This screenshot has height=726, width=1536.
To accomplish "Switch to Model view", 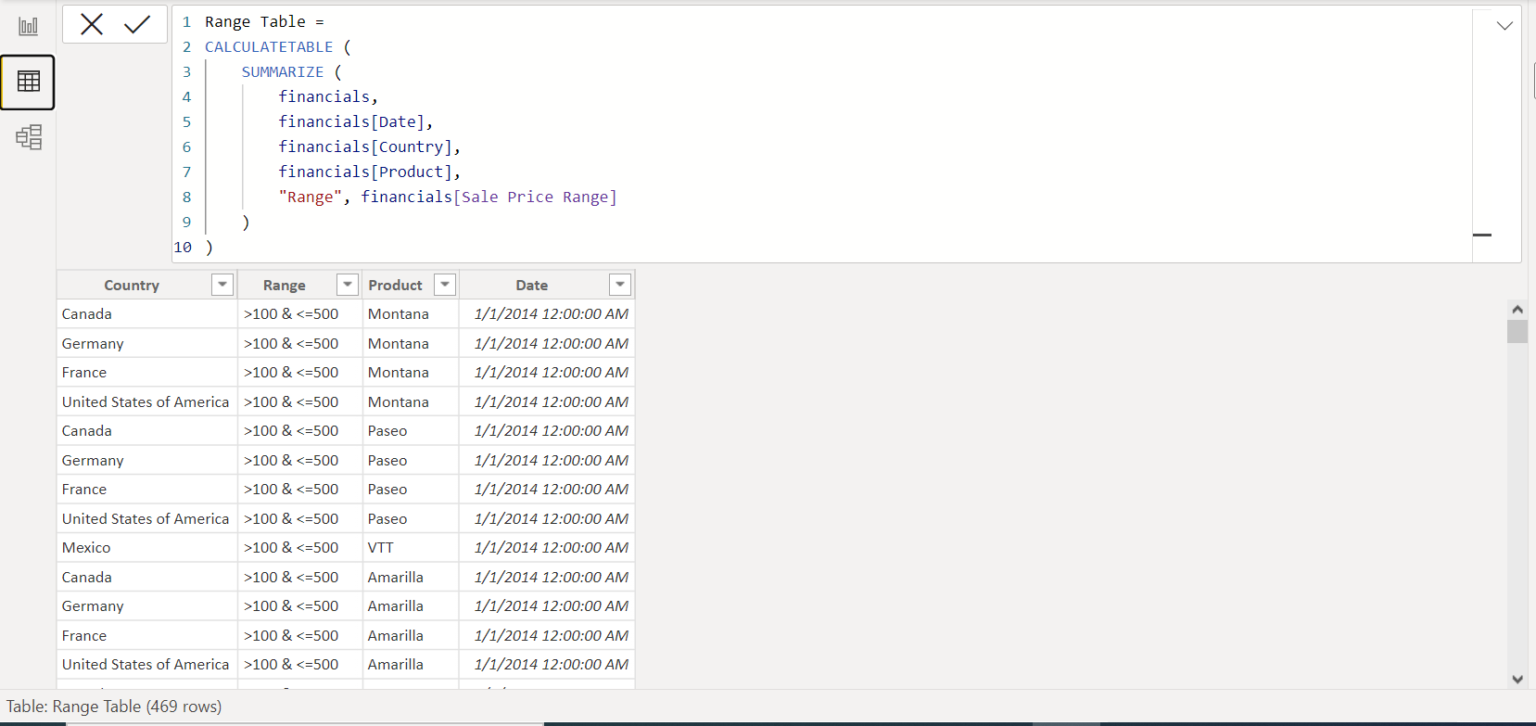I will tap(27, 137).
